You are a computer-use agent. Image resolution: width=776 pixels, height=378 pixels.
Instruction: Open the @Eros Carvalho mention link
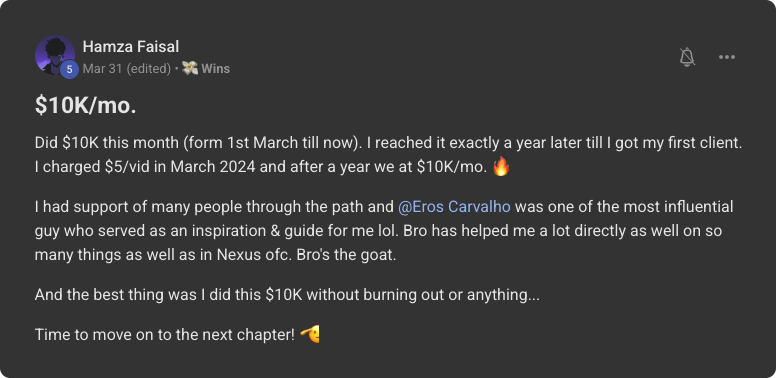coord(454,207)
